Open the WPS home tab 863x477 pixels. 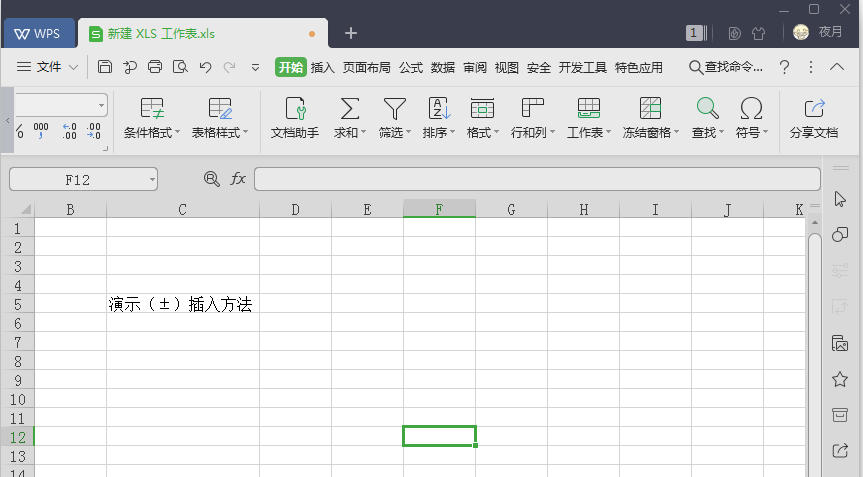point(39,34)
